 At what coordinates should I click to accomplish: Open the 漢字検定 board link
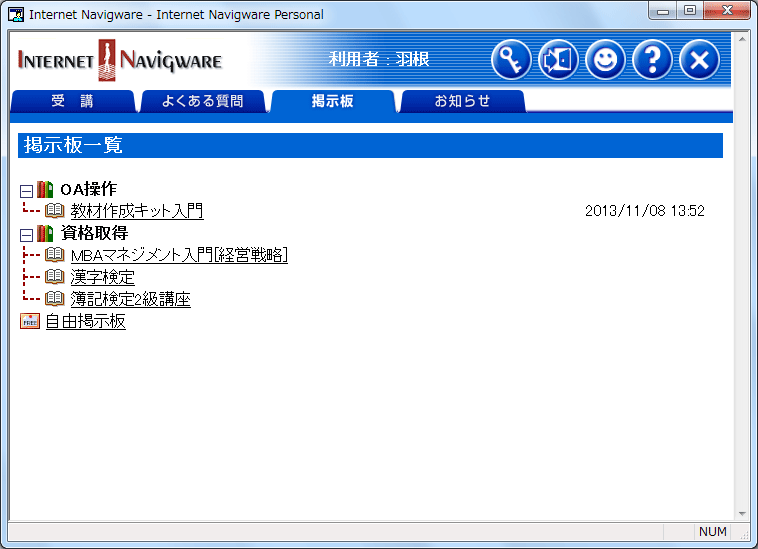pyautogui.click(x=102, y=277)
